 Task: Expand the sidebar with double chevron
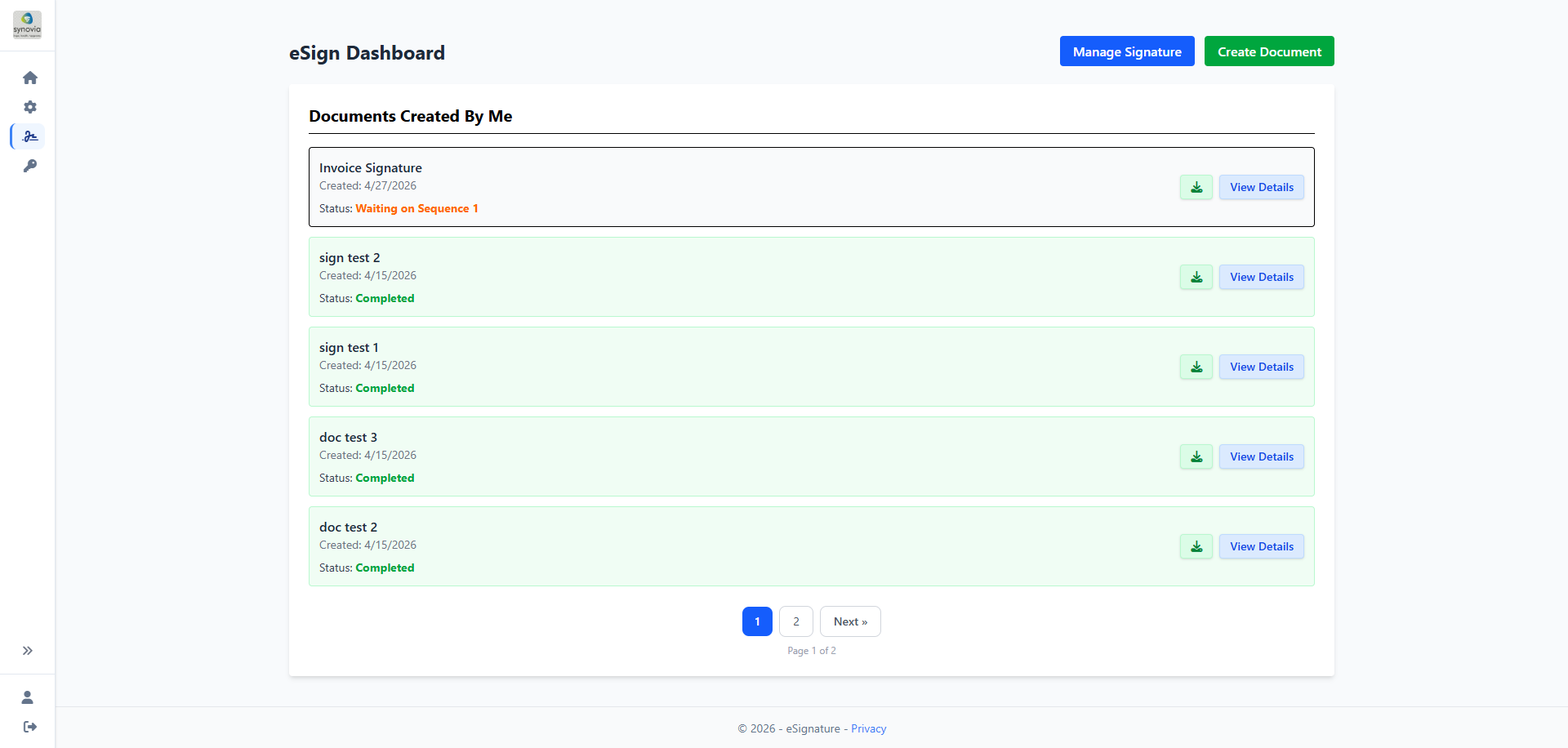click(x=28, y=651)
